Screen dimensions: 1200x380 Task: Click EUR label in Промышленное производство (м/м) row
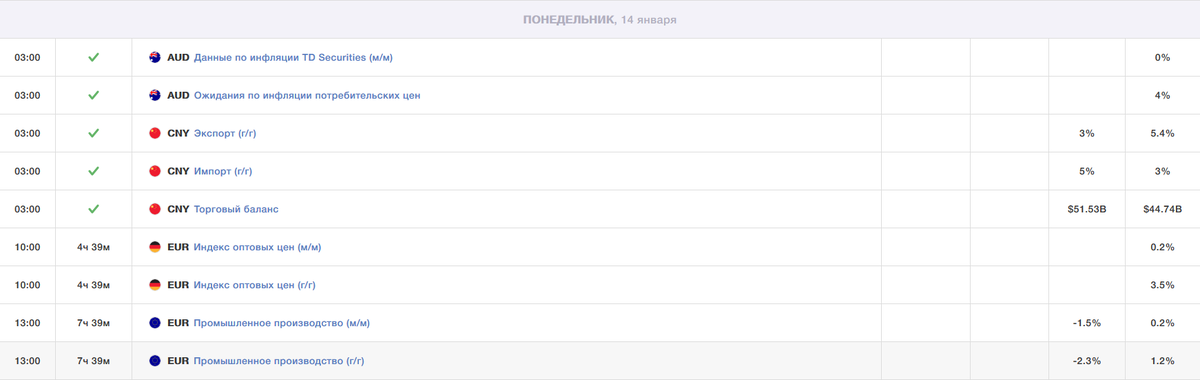pos(178,324)
